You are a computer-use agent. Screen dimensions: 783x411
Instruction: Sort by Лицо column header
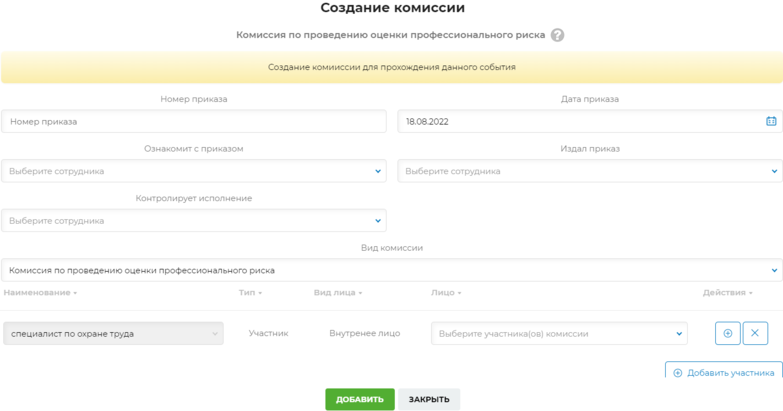[x=446, y=293]
